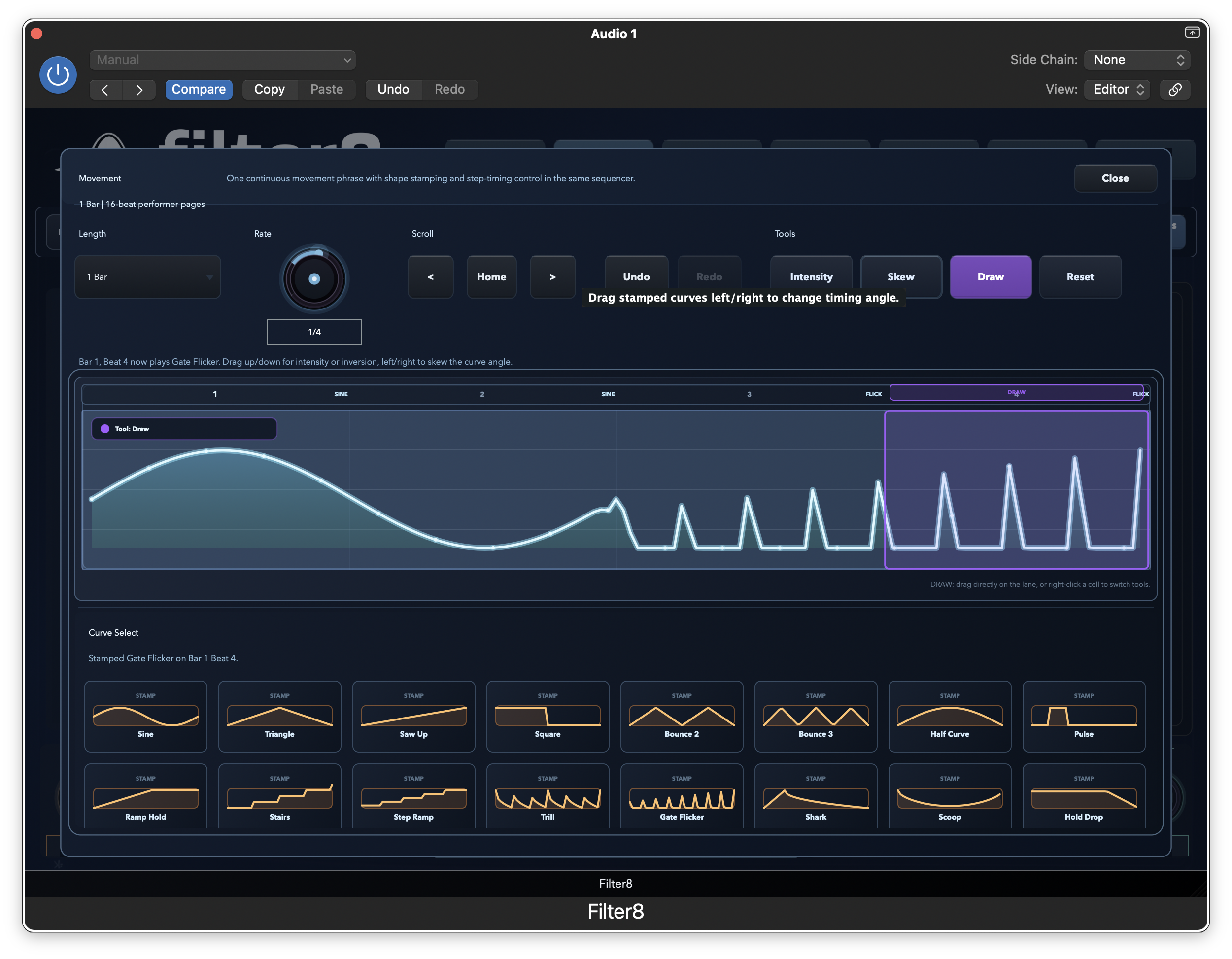Stamp the Bounce 3 curve
This screenshot has width=1232, height=959.
tap(816, 717)
